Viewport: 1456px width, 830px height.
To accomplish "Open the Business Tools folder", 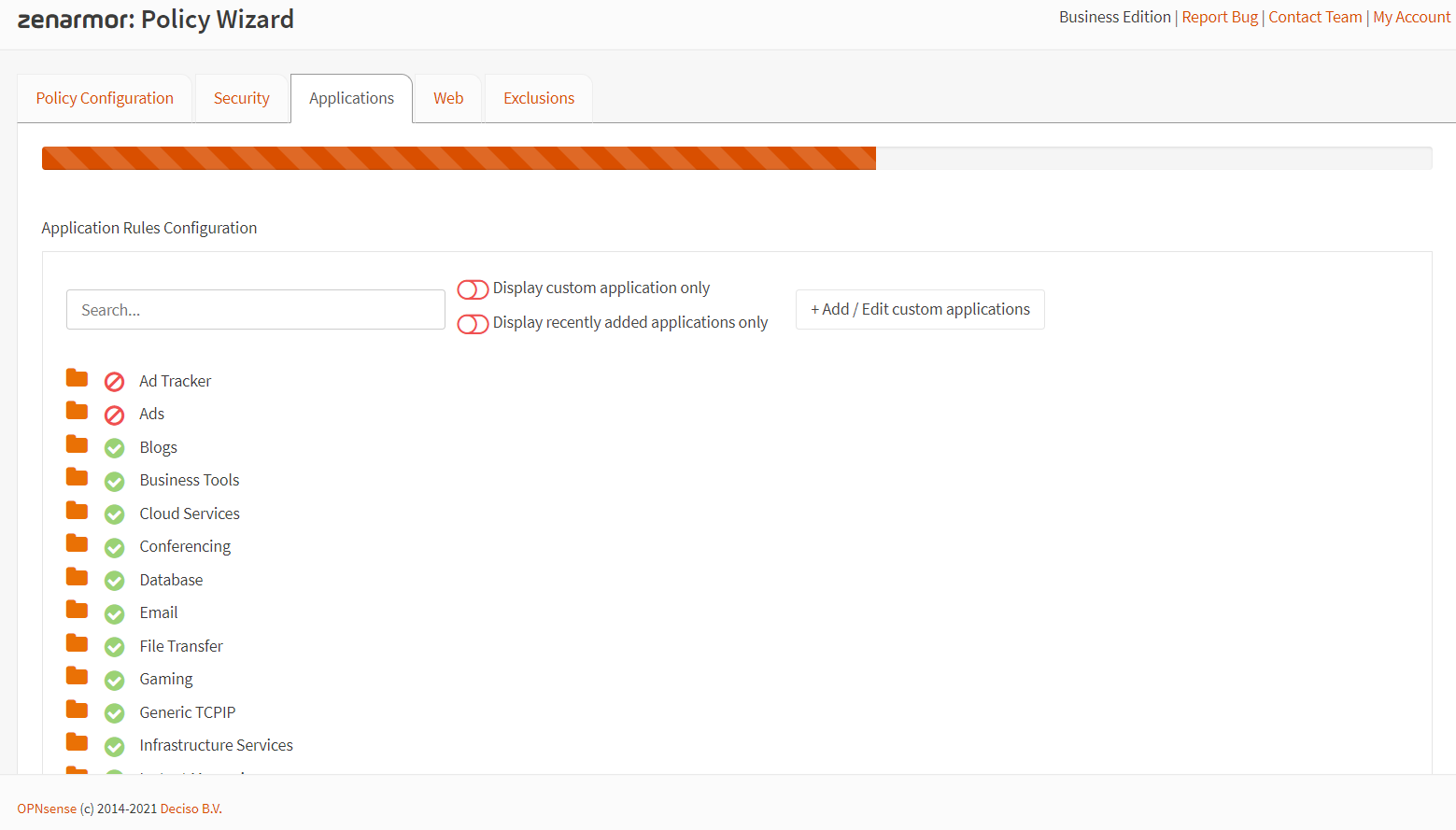I will click(x=77, y=476).
